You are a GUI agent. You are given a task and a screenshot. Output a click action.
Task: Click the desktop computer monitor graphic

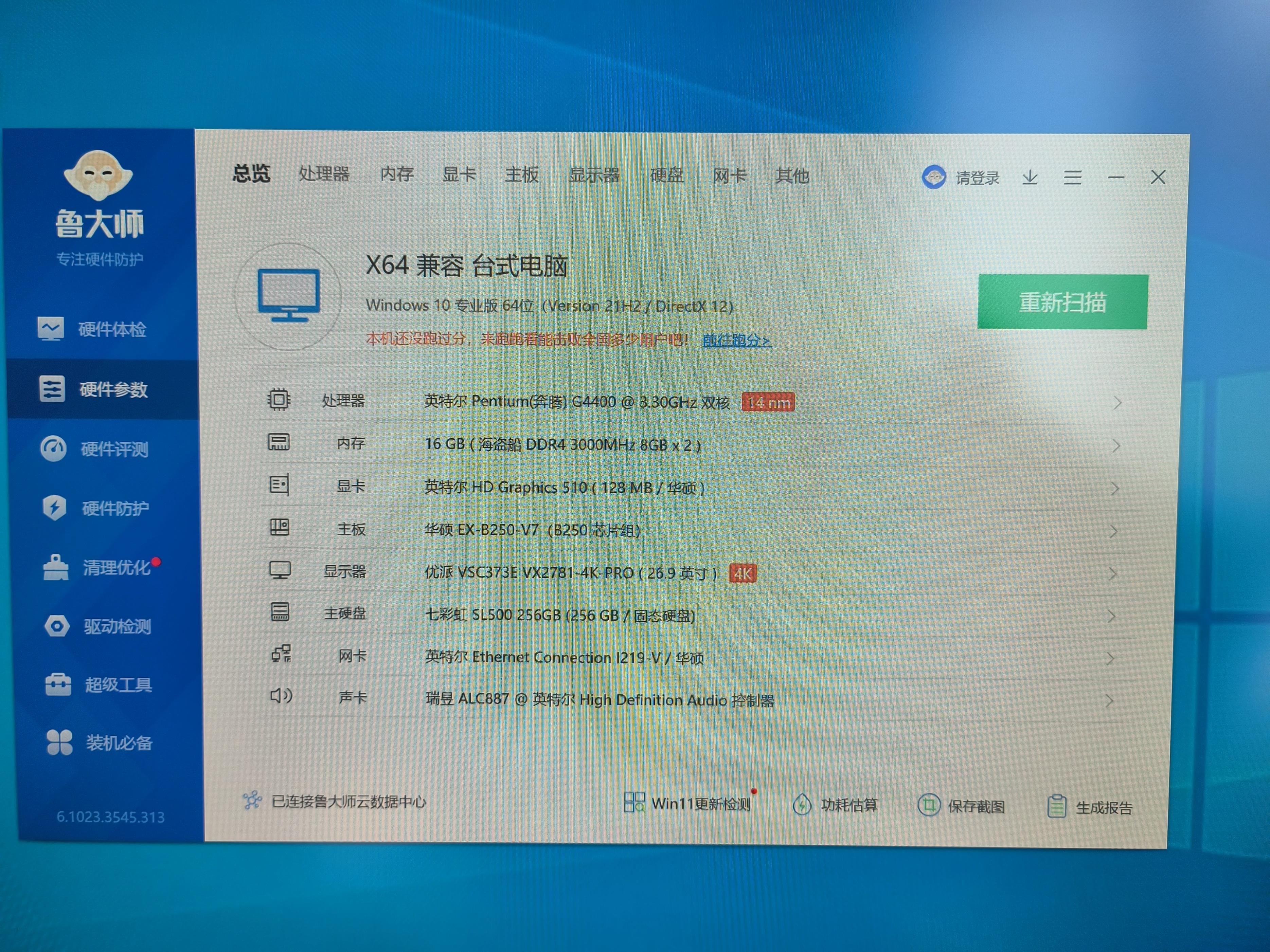tap(289, 295)
